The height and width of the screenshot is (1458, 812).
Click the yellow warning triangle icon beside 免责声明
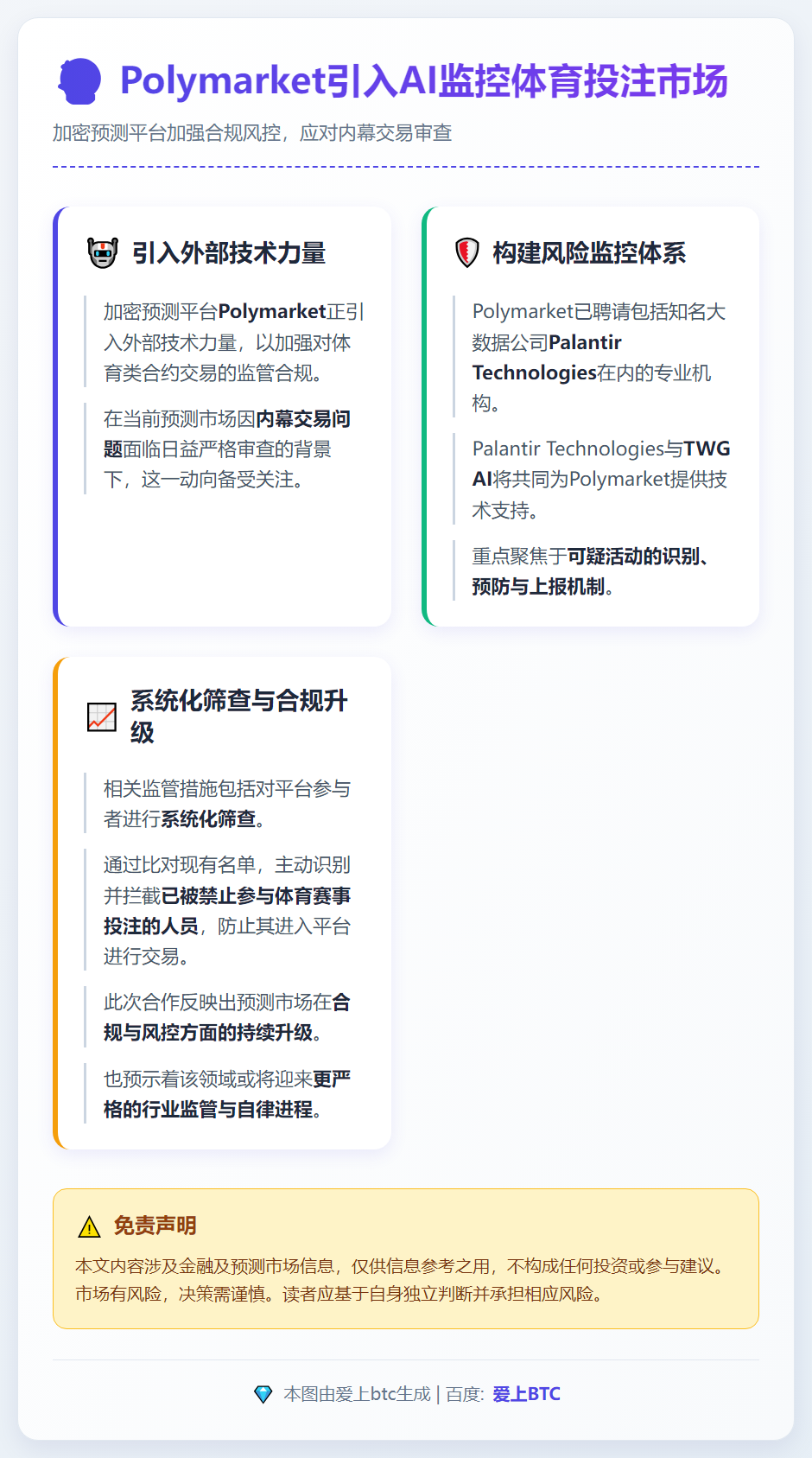click(x=90, y=1226)
